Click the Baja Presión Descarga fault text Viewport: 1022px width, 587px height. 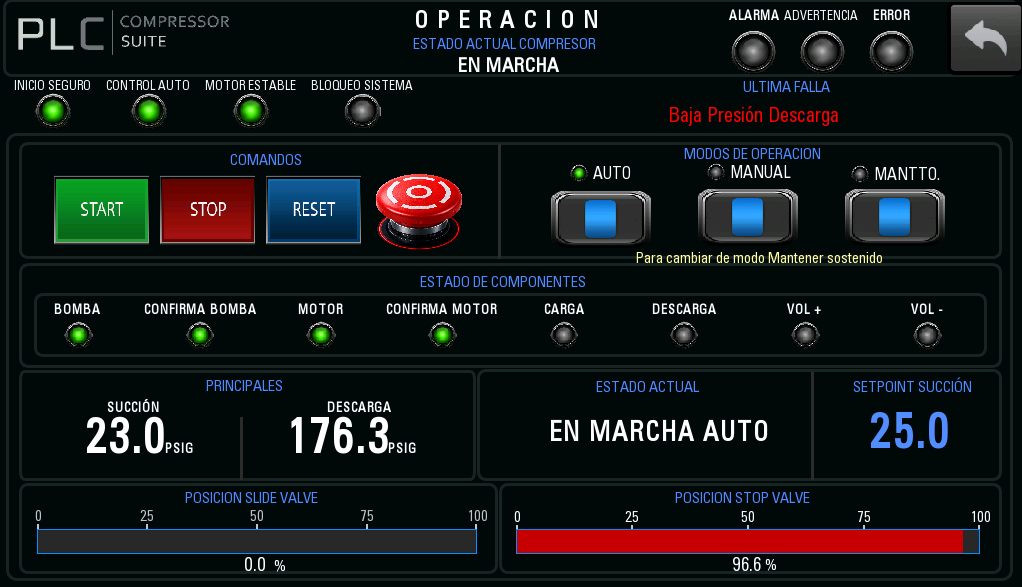coord(753,115)
